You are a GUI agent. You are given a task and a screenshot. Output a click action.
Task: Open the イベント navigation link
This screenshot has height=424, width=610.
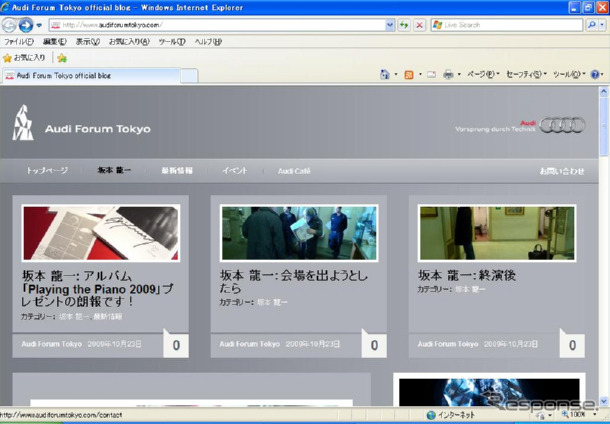click(x=235, y=170)
